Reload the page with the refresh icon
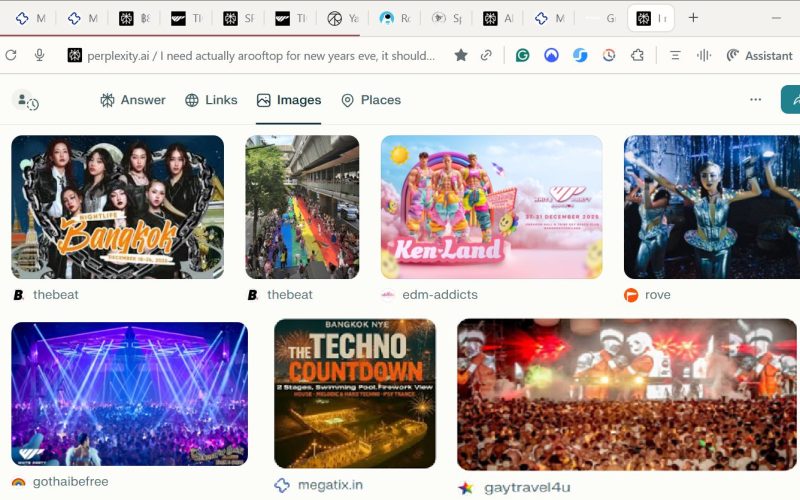Screen dimensions: 800x500 pyautogui.click(x=11, y=55)
